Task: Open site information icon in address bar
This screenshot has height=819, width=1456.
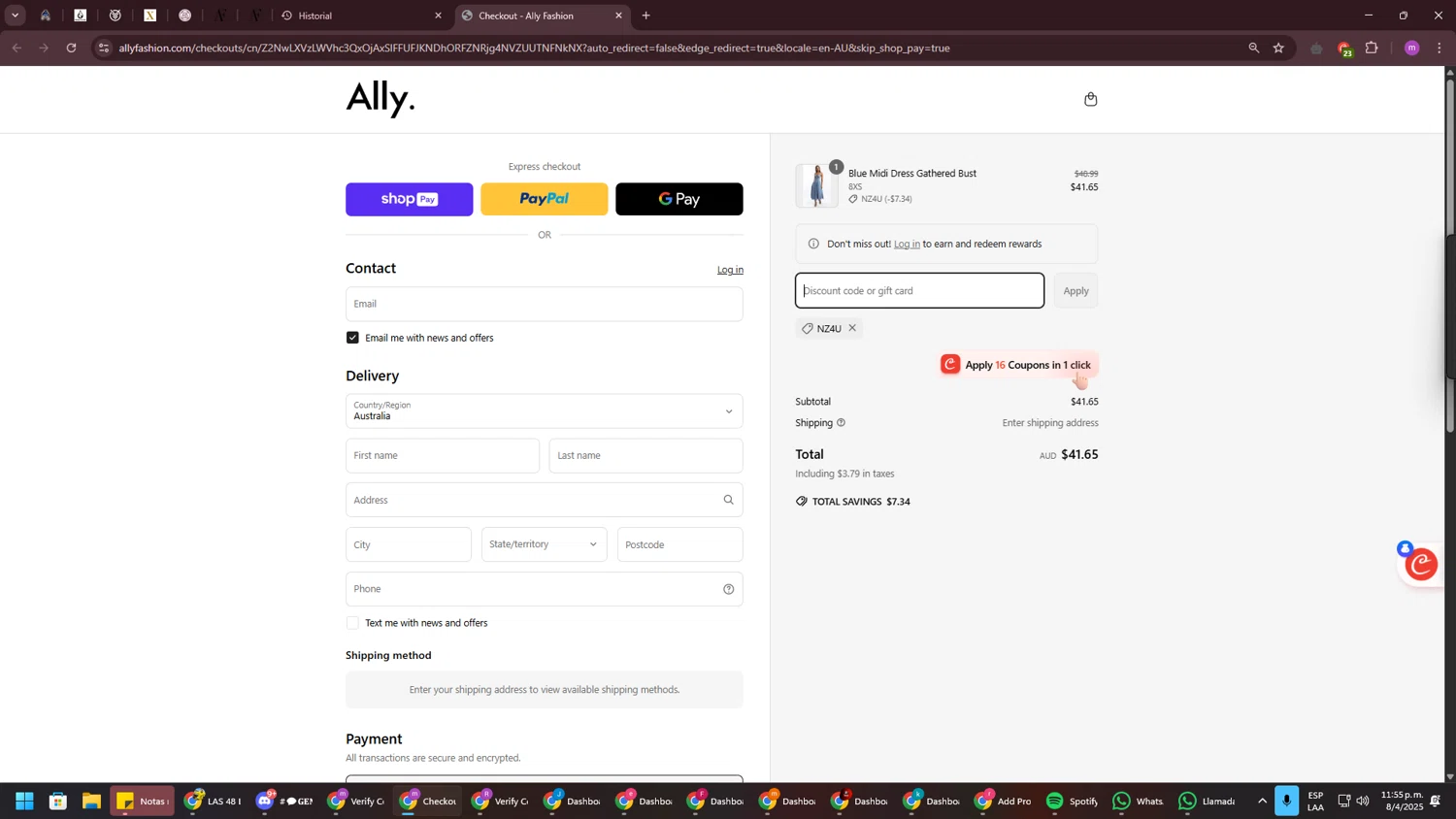Action: pos(104,48)
